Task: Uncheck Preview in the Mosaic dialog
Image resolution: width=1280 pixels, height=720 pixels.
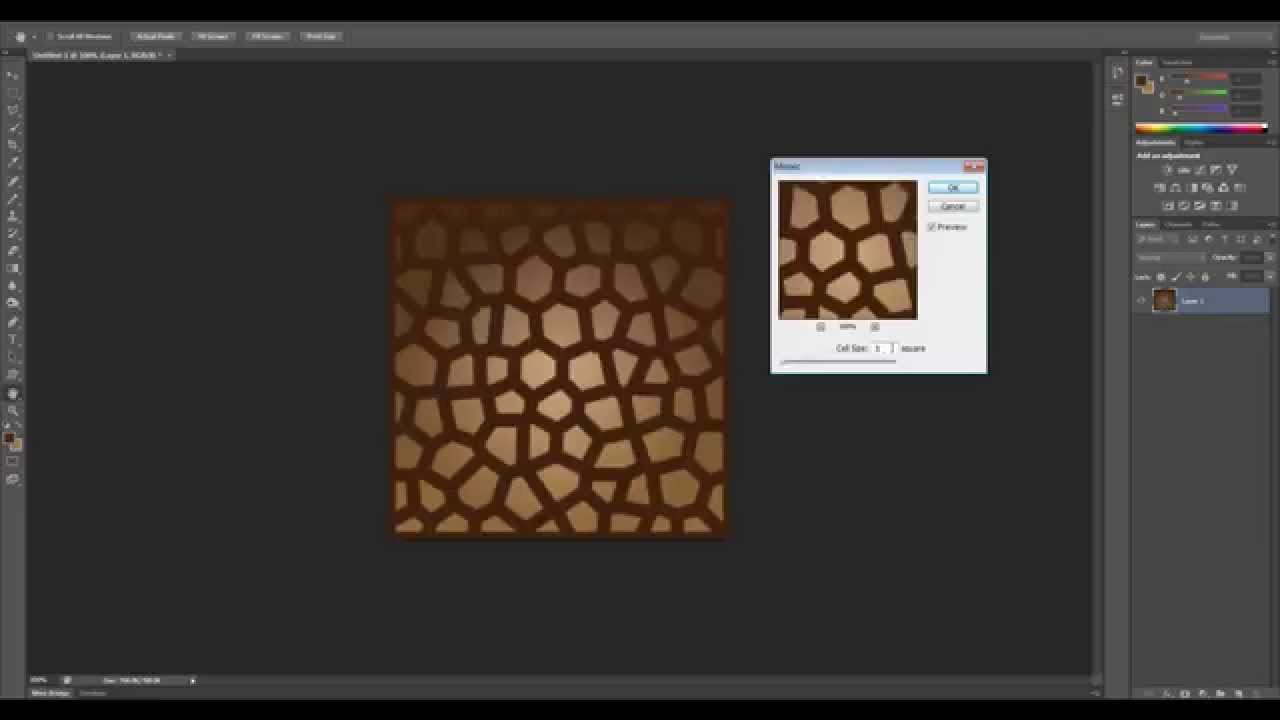Action: 932,227
